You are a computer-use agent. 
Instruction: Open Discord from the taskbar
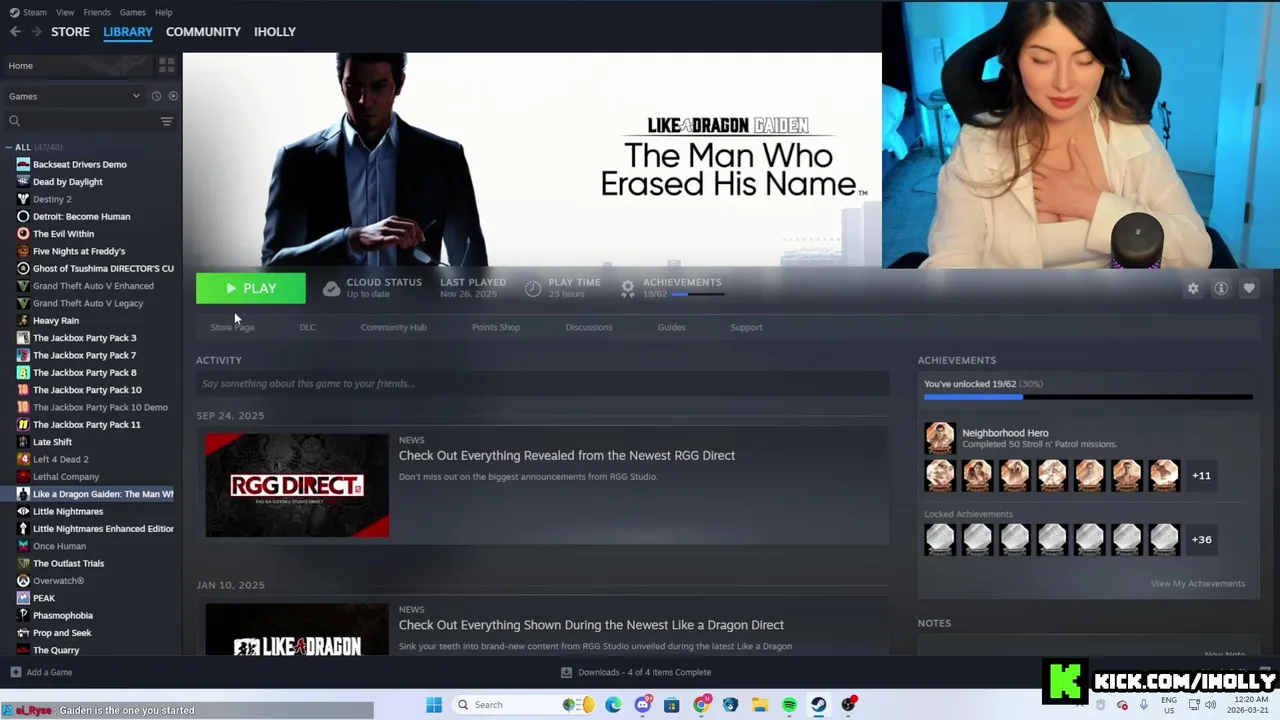642,705
